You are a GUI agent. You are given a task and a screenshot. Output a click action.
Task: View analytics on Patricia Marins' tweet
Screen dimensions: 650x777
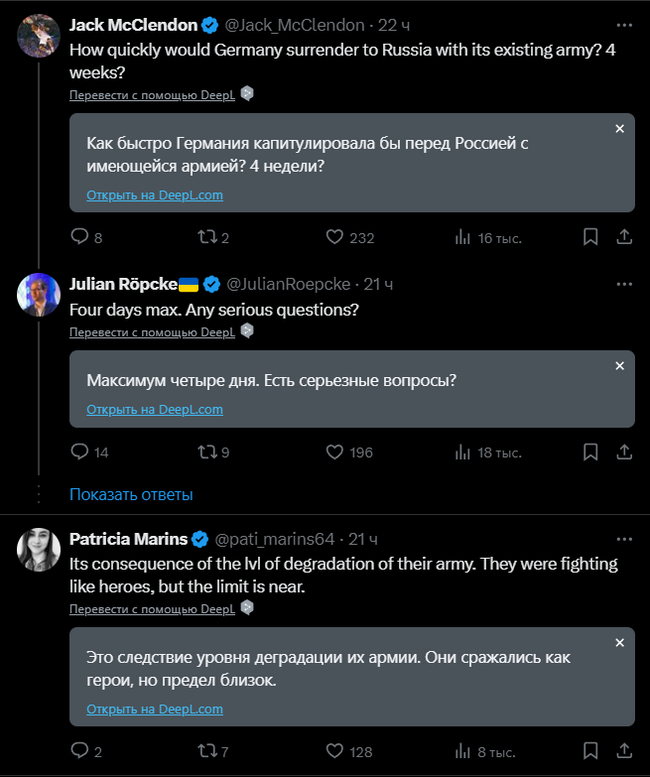[463, 751]
